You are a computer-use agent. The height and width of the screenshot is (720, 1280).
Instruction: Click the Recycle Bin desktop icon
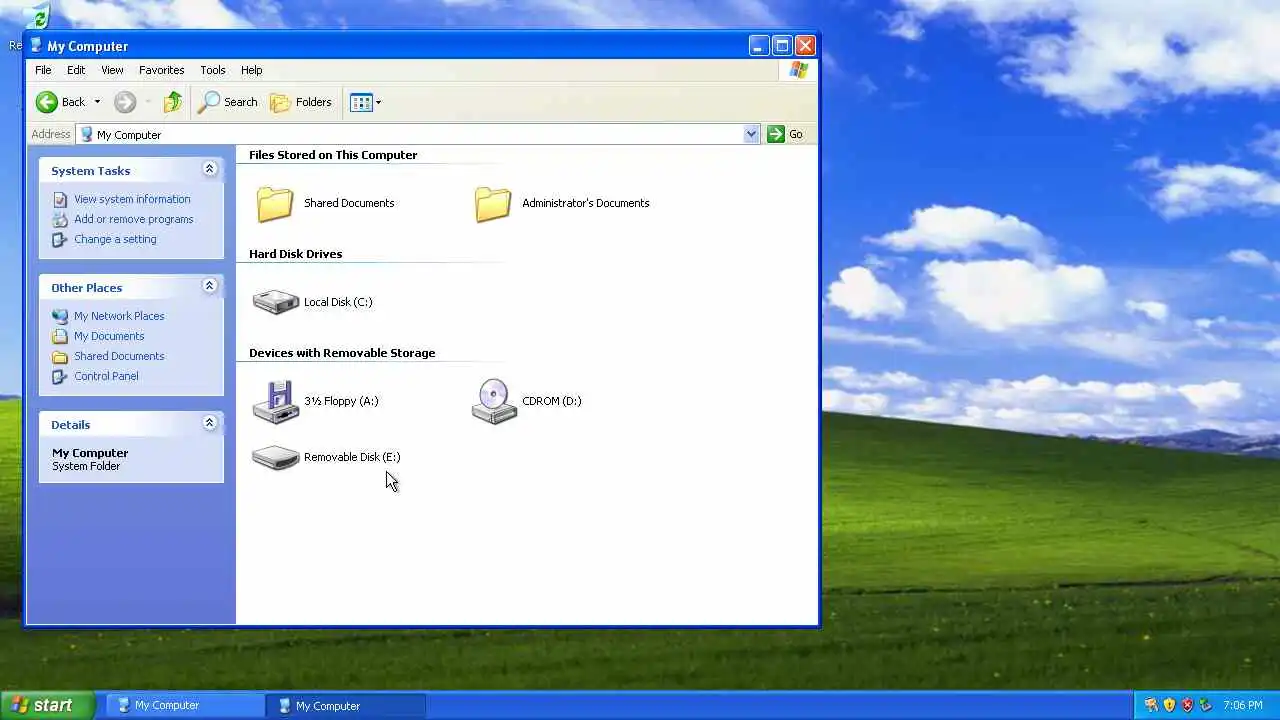(x=35, y=16)
